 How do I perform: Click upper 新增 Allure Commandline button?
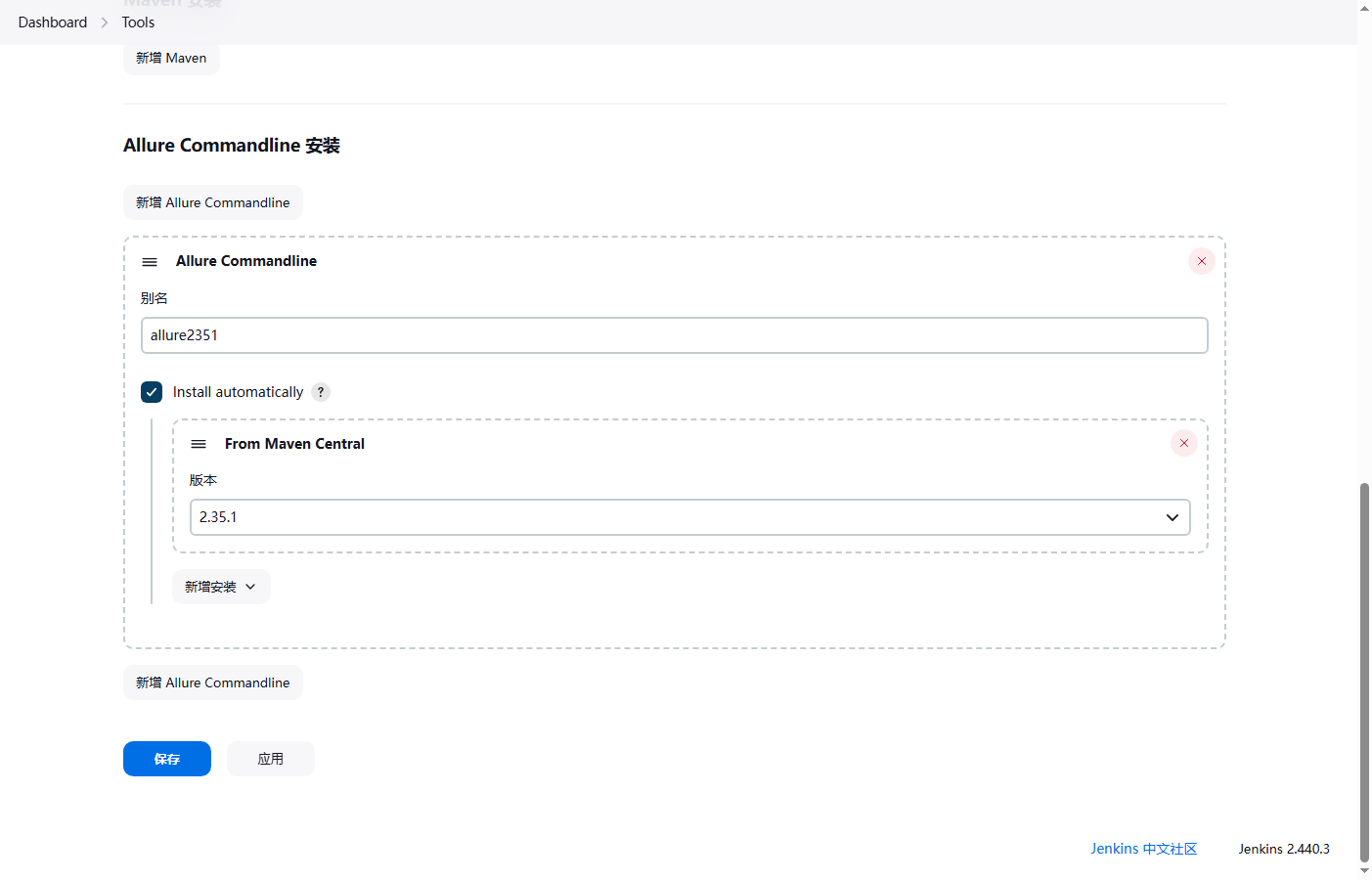tap(213, 202)
